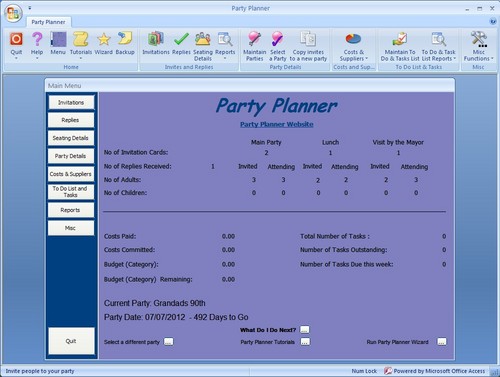Click Num Lock status bar indicator
Viewport: 500px width, 377px height.
coord(364,371)
